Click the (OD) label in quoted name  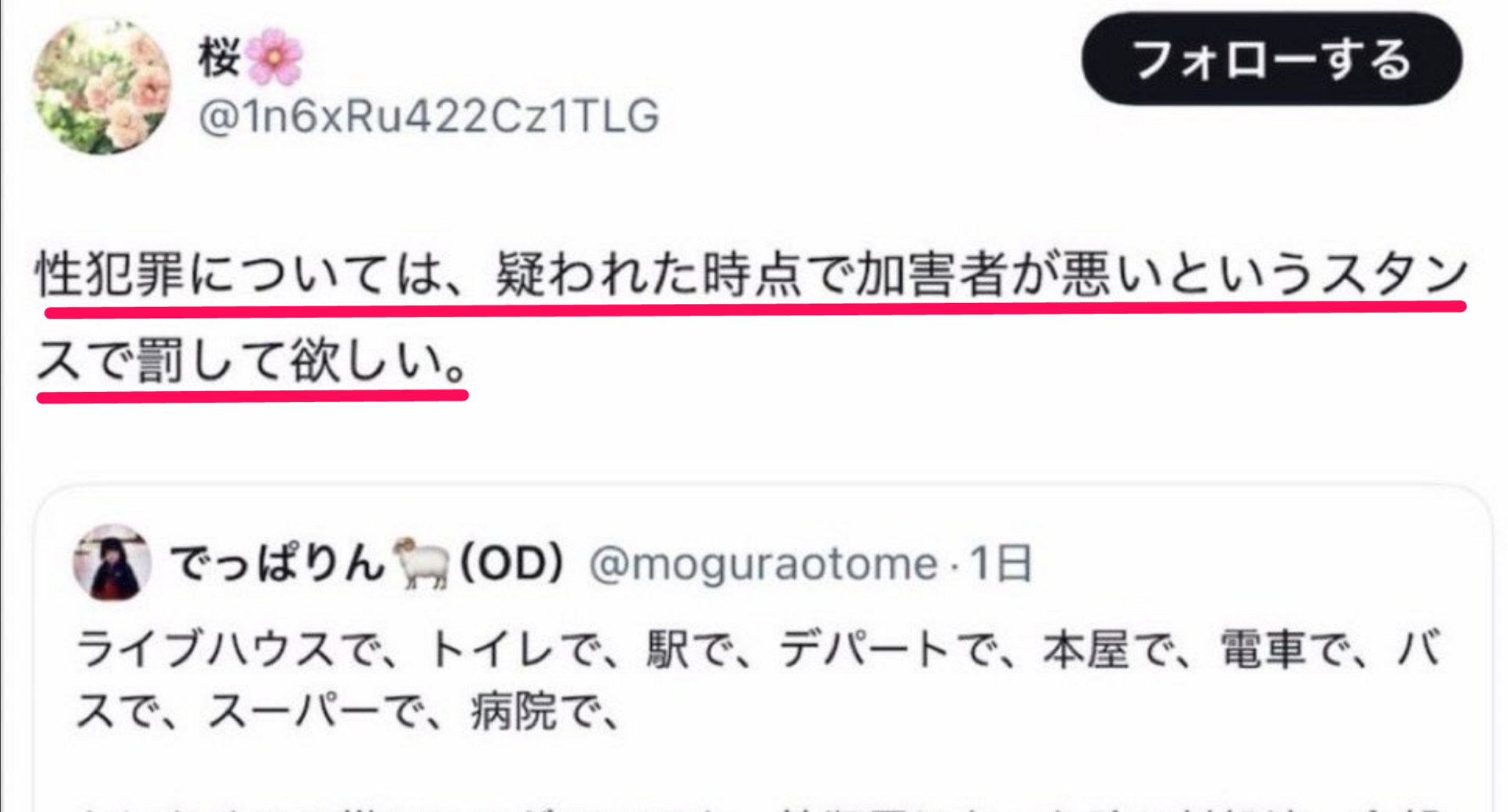tap(511, 563)
